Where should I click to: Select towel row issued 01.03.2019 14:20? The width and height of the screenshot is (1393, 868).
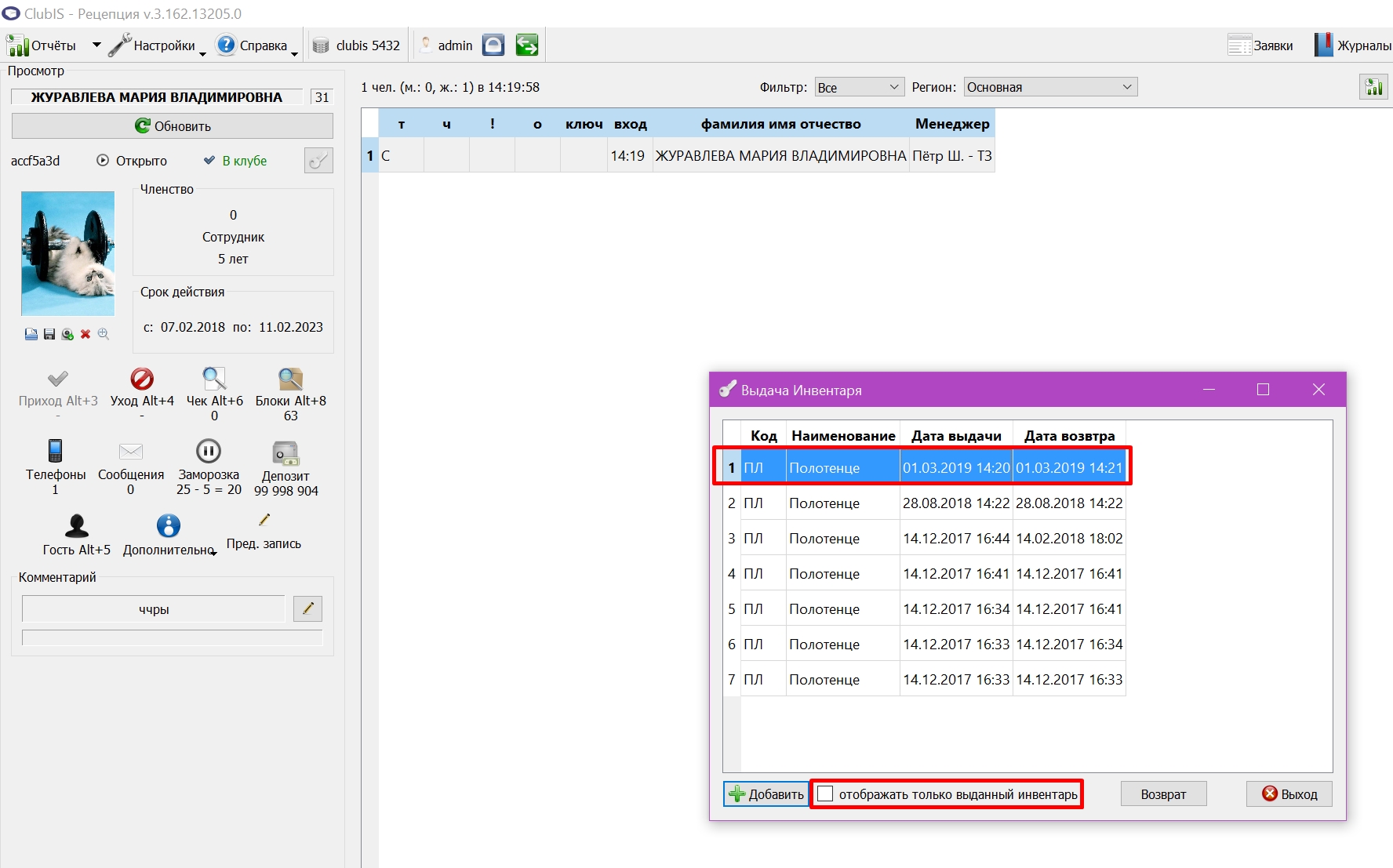click(924, 468)
